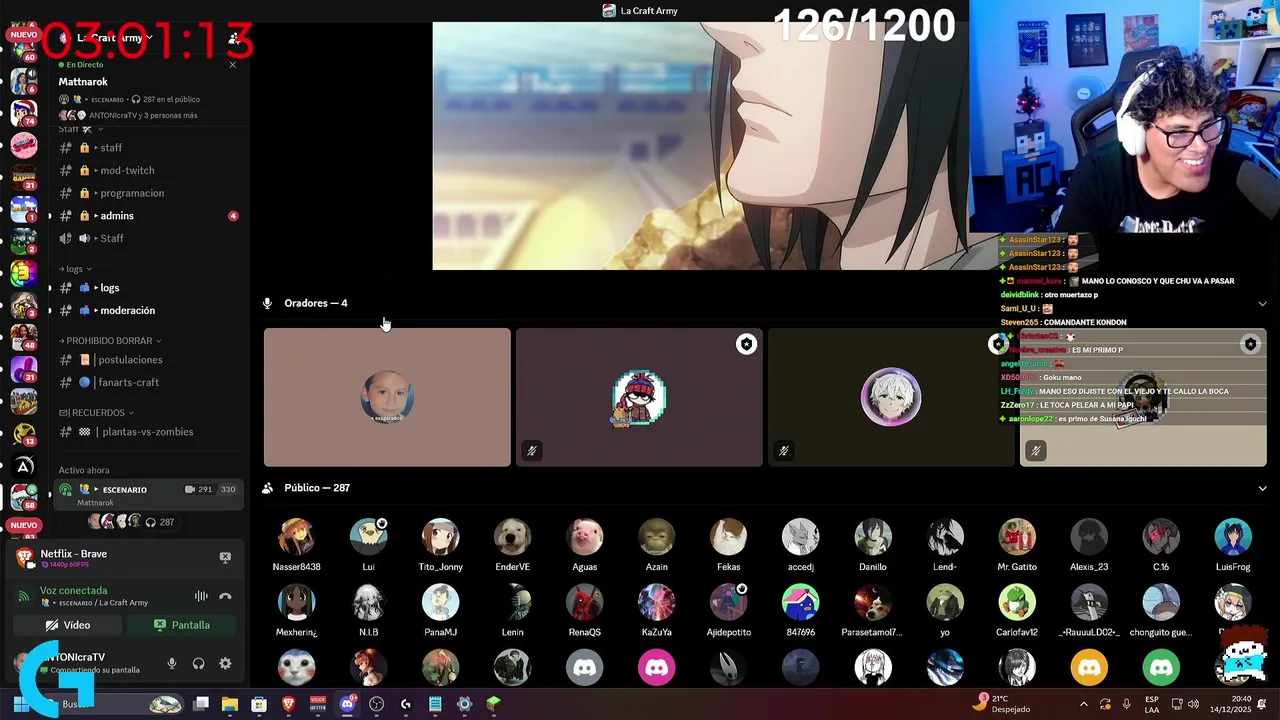Screen dimensions: 1280x720
Task: Click the Netflix stream video preview
Action: coord(700,146)
